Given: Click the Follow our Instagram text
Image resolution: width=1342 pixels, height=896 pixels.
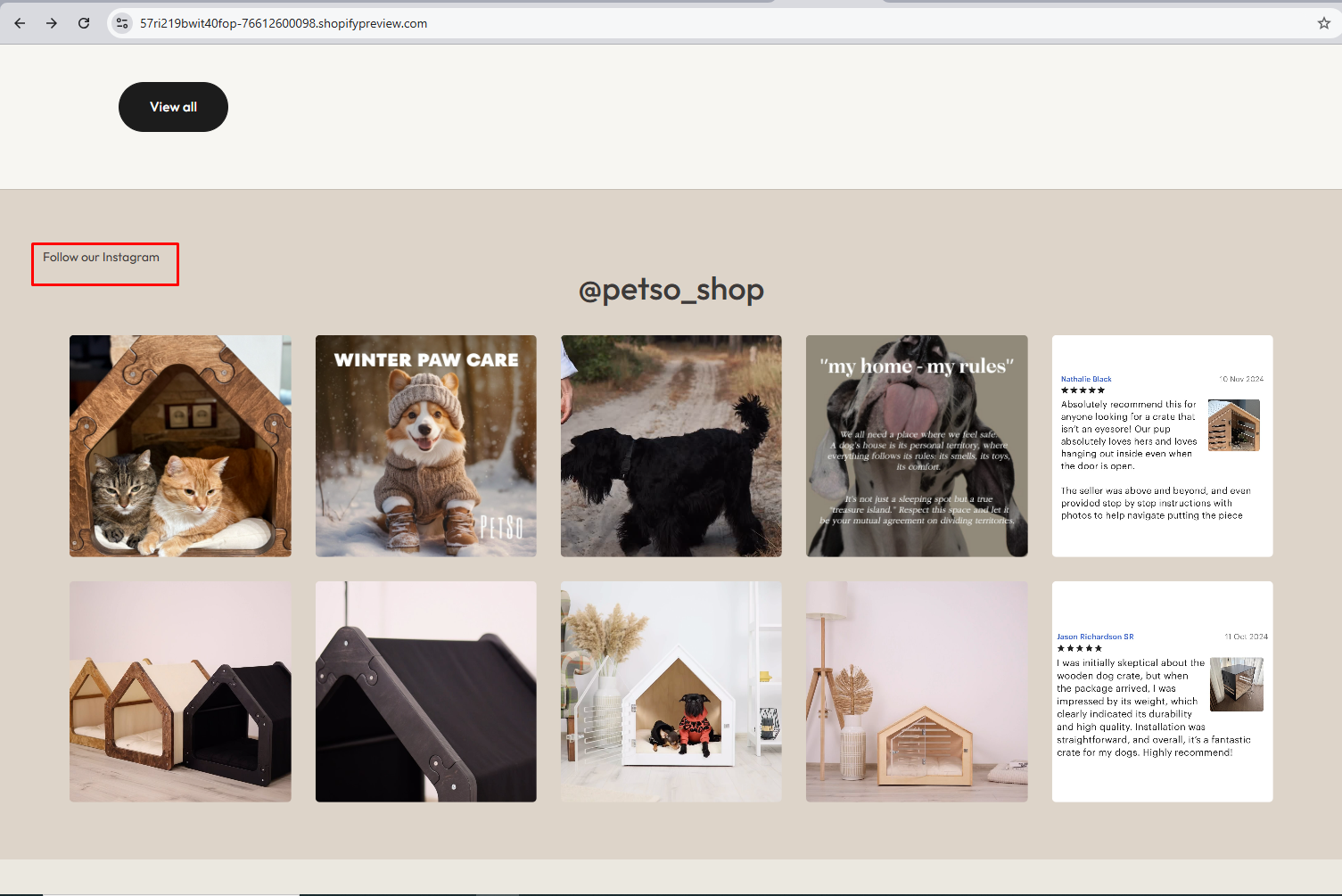Looking at the screenshot, I should (102, 257).
